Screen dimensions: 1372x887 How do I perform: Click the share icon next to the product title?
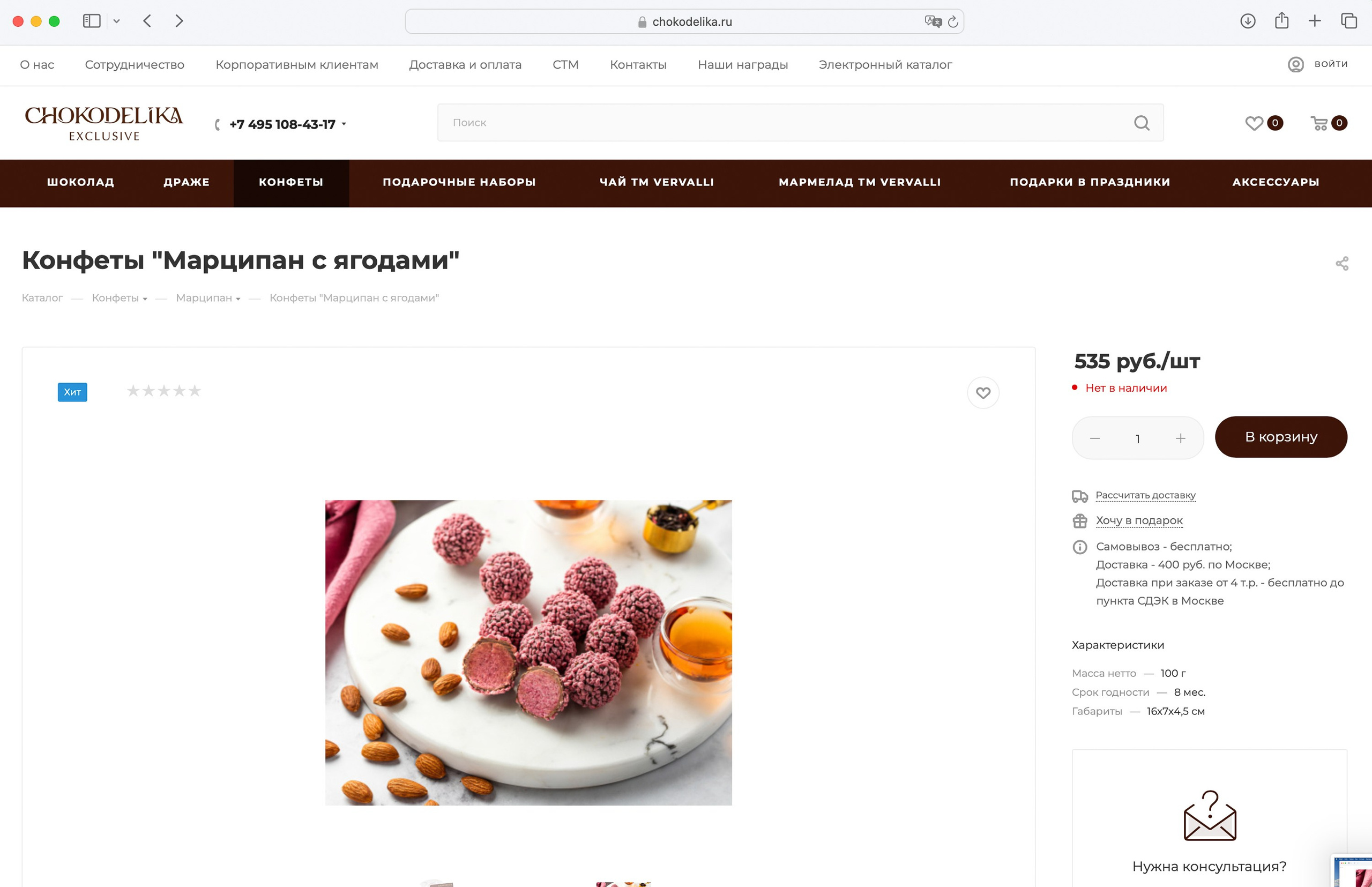point(1341,264)
